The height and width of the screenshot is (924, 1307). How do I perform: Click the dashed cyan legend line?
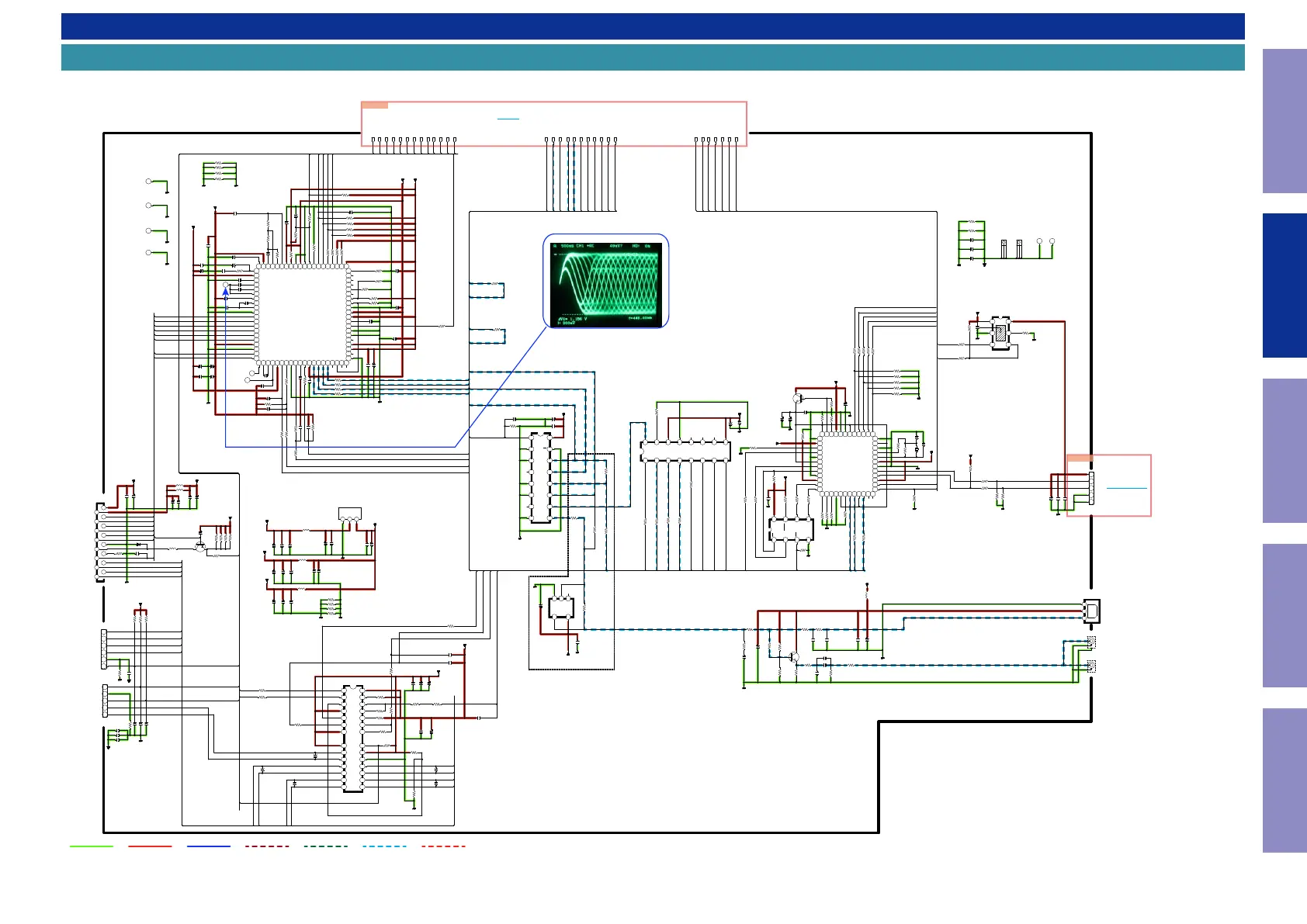pyautogui.click(x=384, y=846)
